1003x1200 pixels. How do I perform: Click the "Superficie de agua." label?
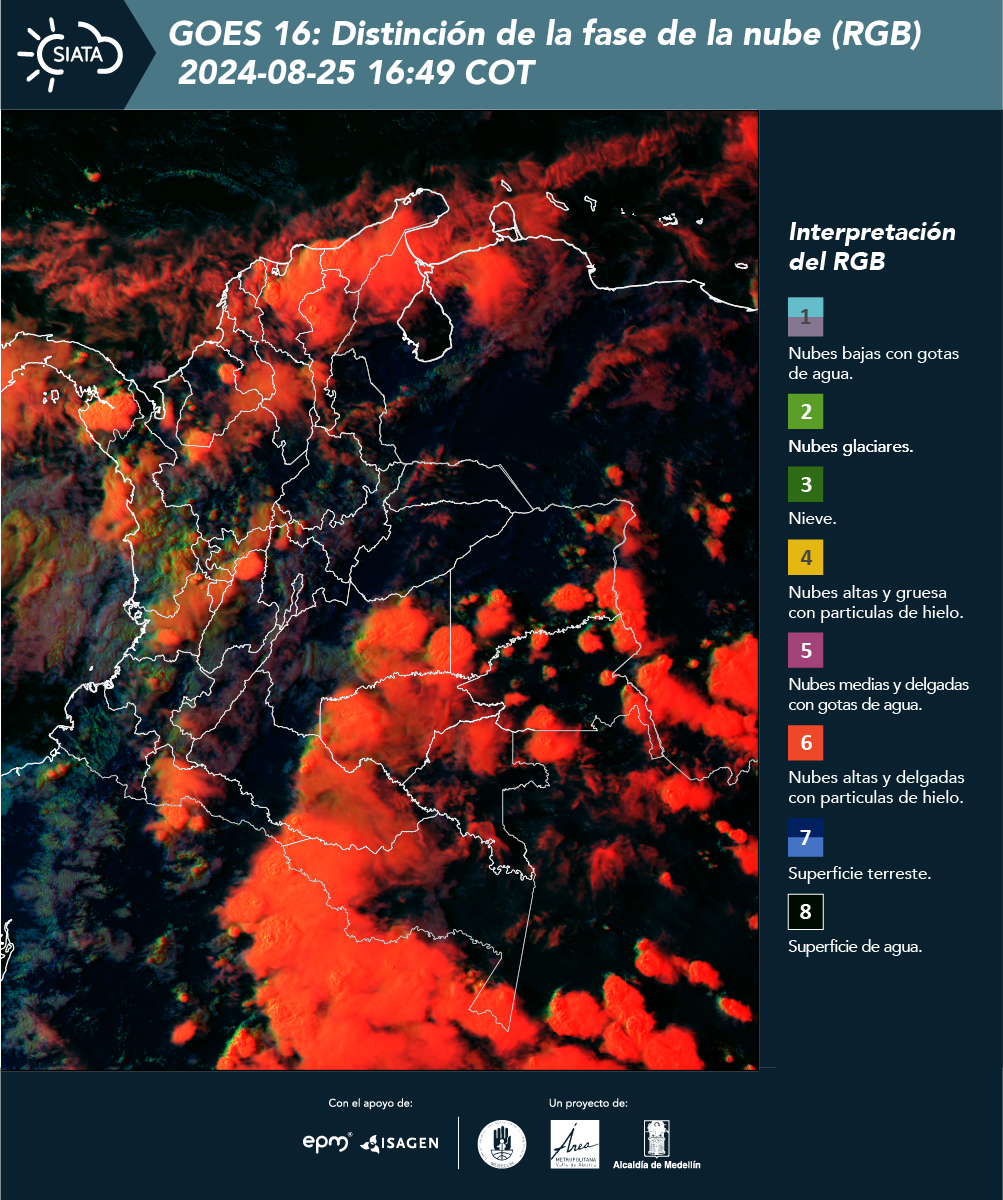[x=855, y=947]
